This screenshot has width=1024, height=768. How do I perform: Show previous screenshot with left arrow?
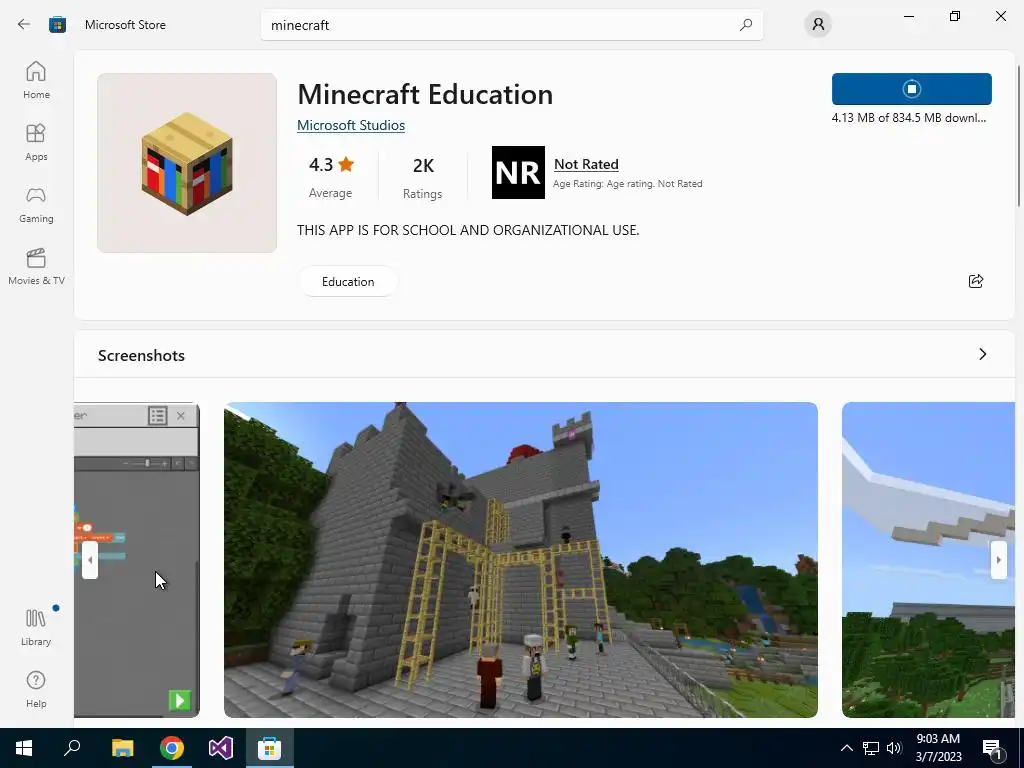[x=90, y=560]
